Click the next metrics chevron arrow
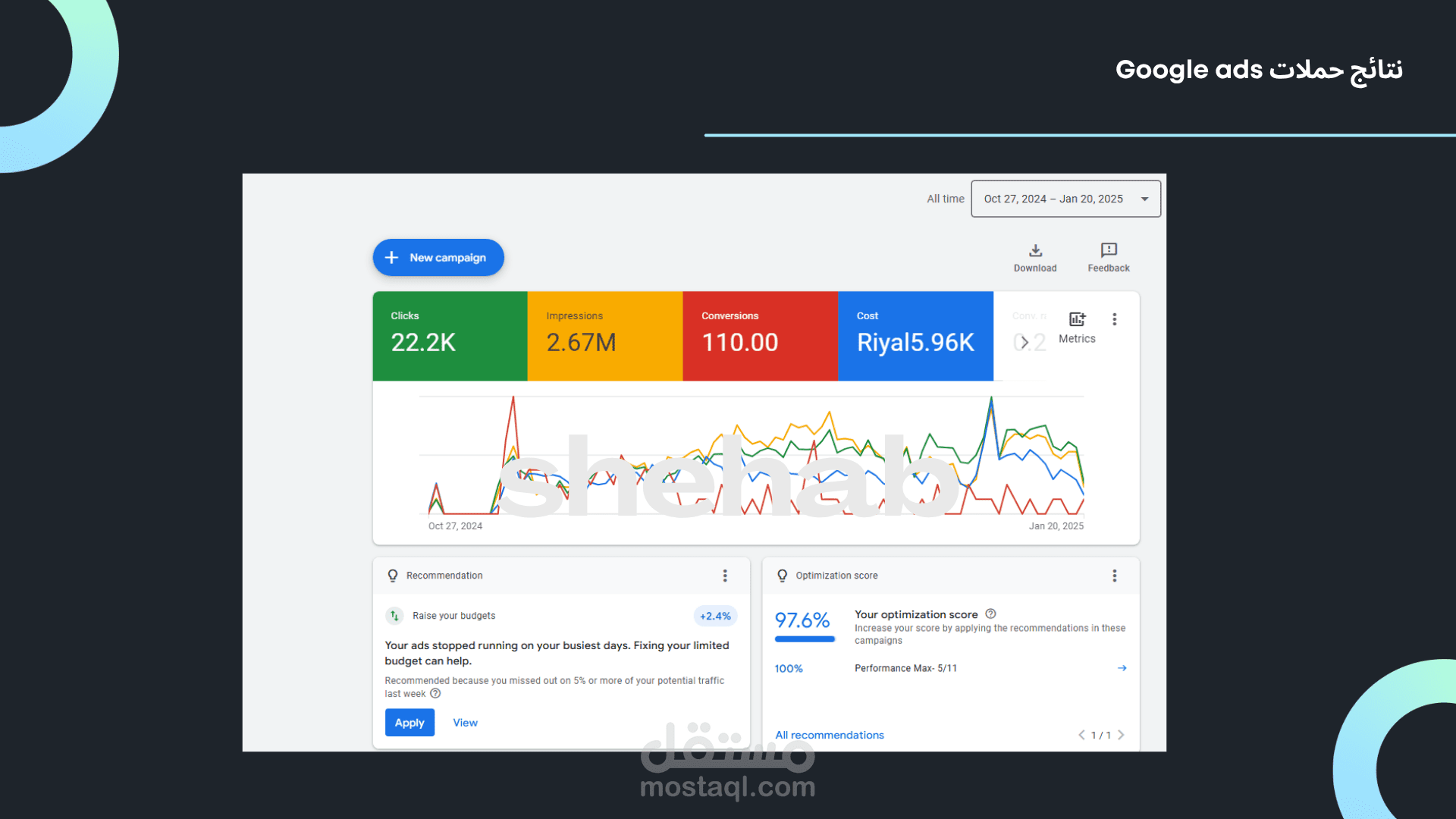 point(1025,343)
